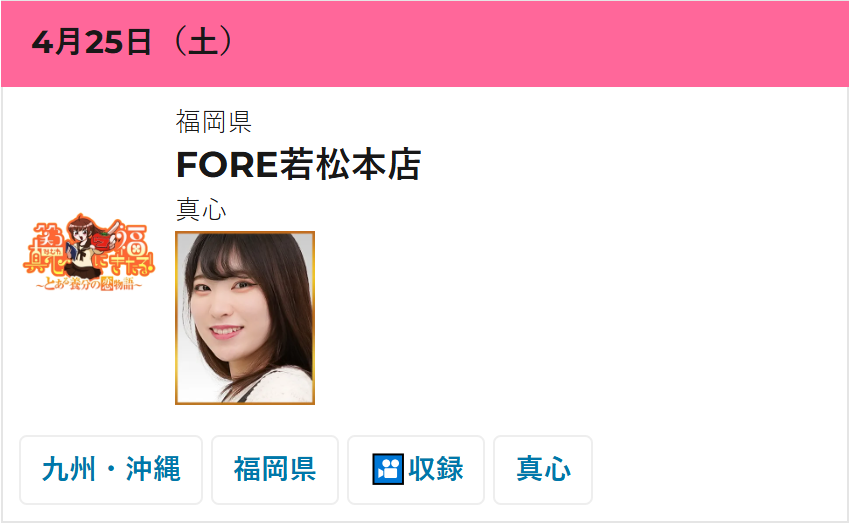Open the 真心に福きたる program logo
This screenshot has height=523, width=849.
click(89, 253)
